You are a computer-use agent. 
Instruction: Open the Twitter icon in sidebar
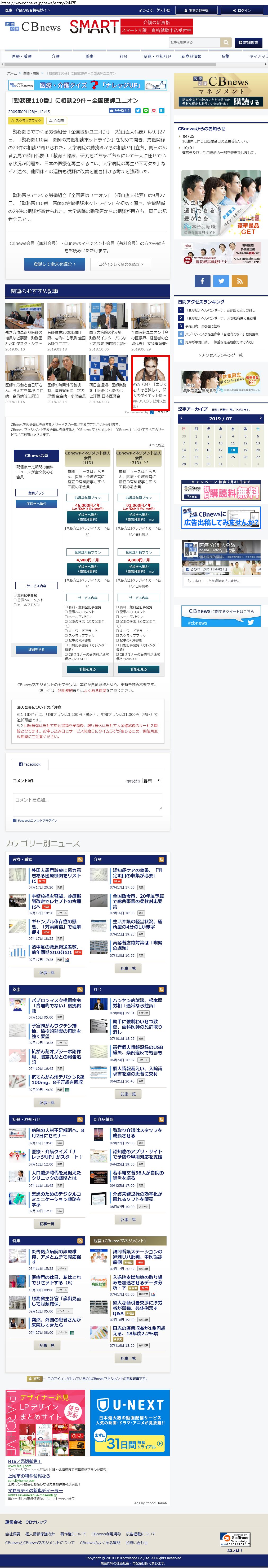coord(221,281)
